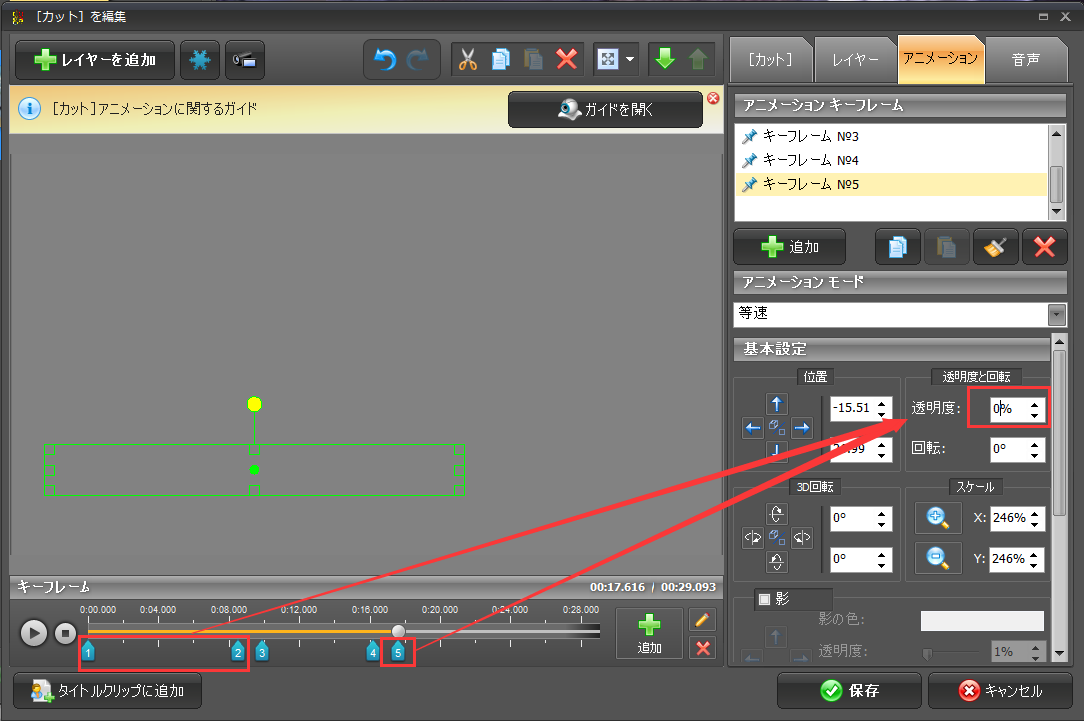Image resolution: width=1084 pixels, height=721 pixels.
Task: Click the 保存 save button
Action: click(849, 691)
